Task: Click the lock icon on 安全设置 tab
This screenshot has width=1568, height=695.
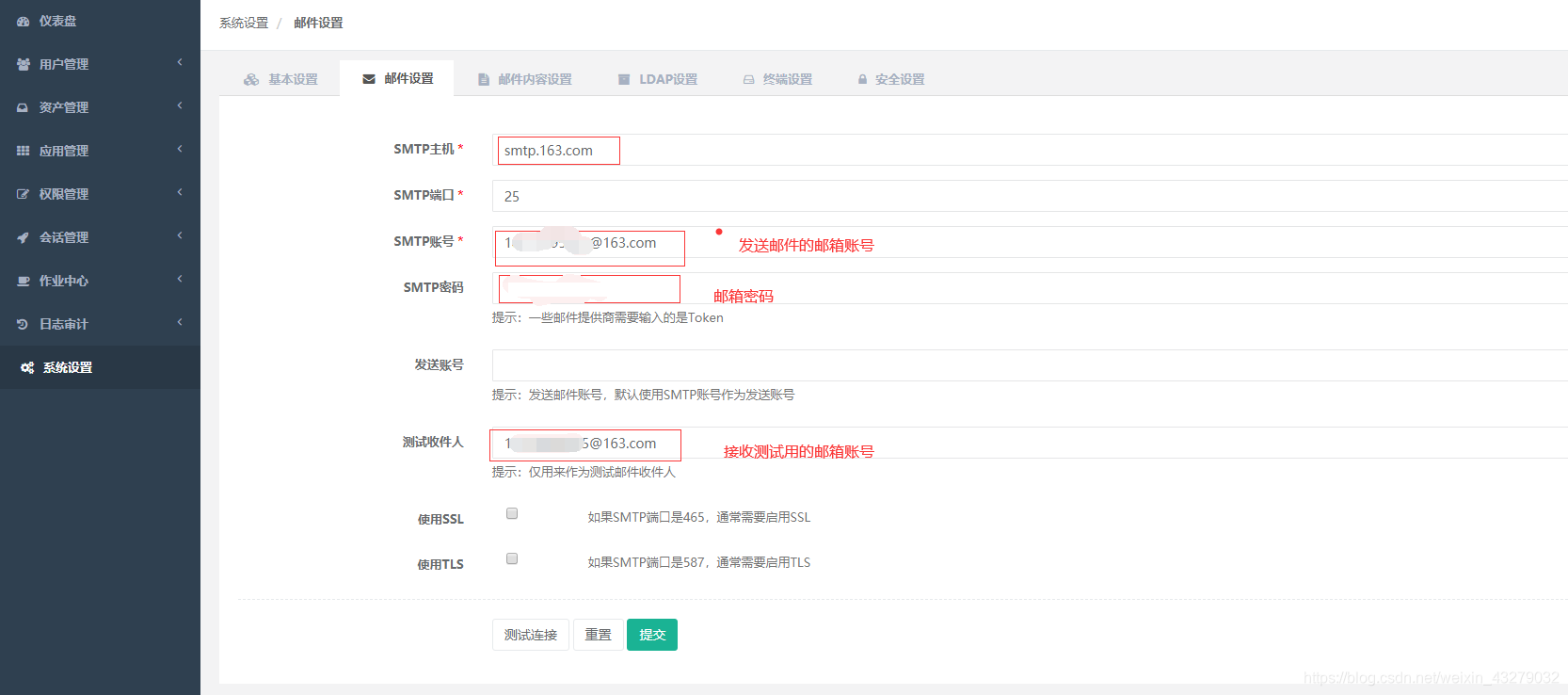Action: click(x=862, y=80)
